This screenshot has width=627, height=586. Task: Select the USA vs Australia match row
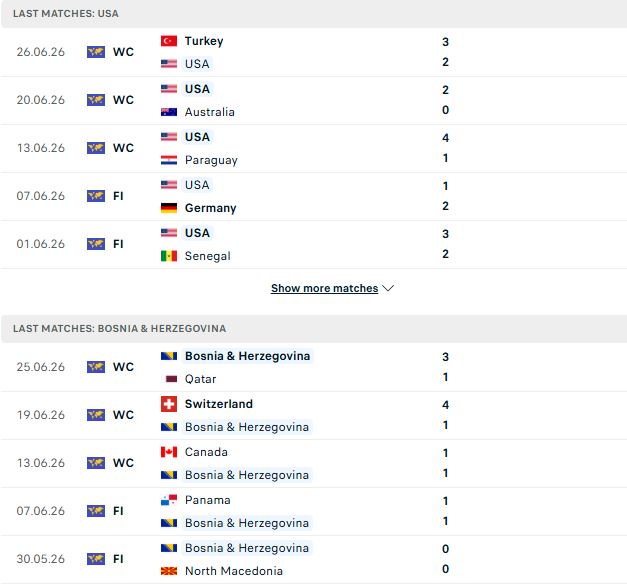click(314, 100)
